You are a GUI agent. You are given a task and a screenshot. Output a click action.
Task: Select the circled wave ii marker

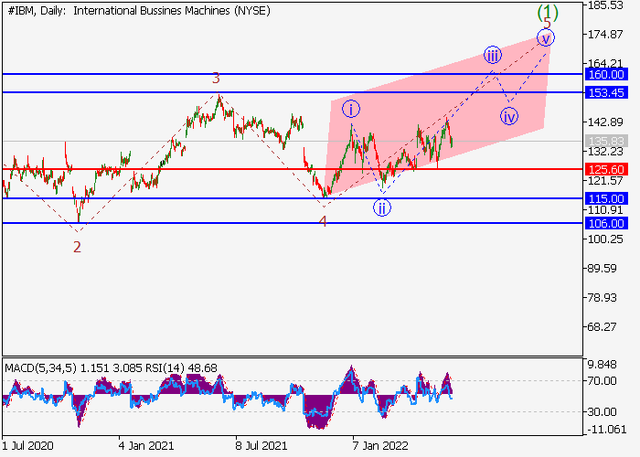[x=383, y=208]
